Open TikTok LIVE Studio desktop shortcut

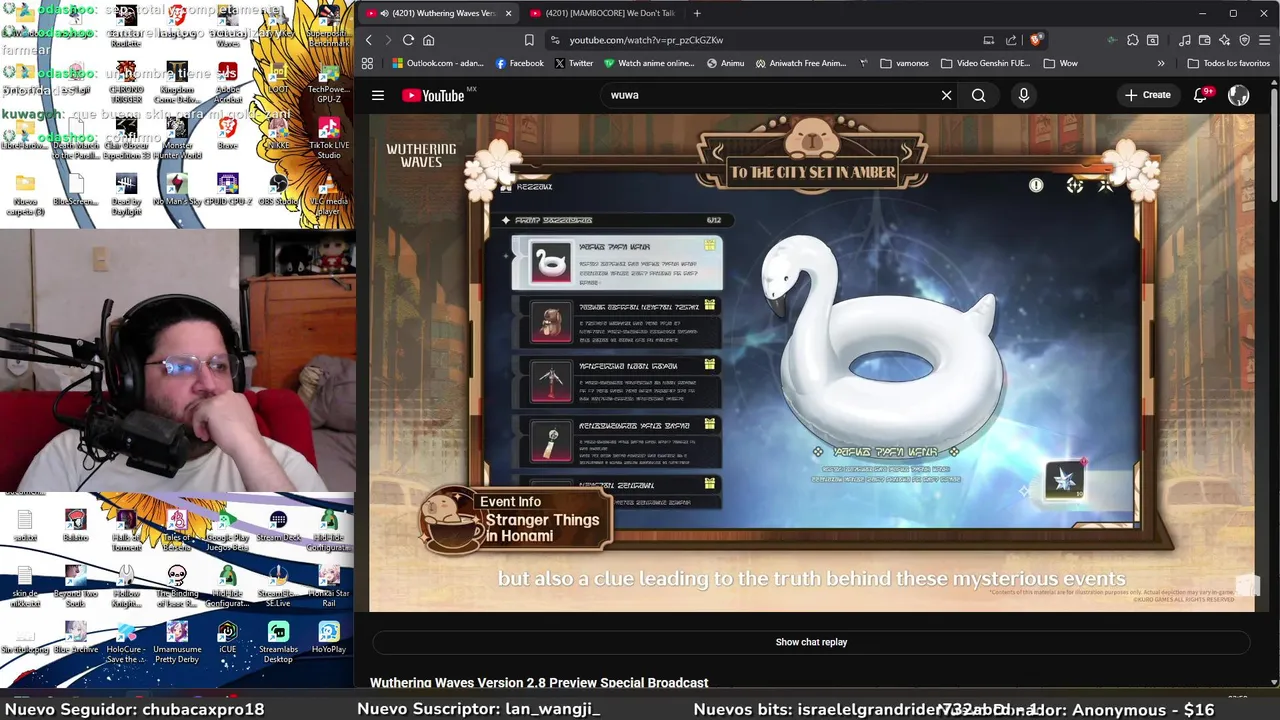pos(329,137)
